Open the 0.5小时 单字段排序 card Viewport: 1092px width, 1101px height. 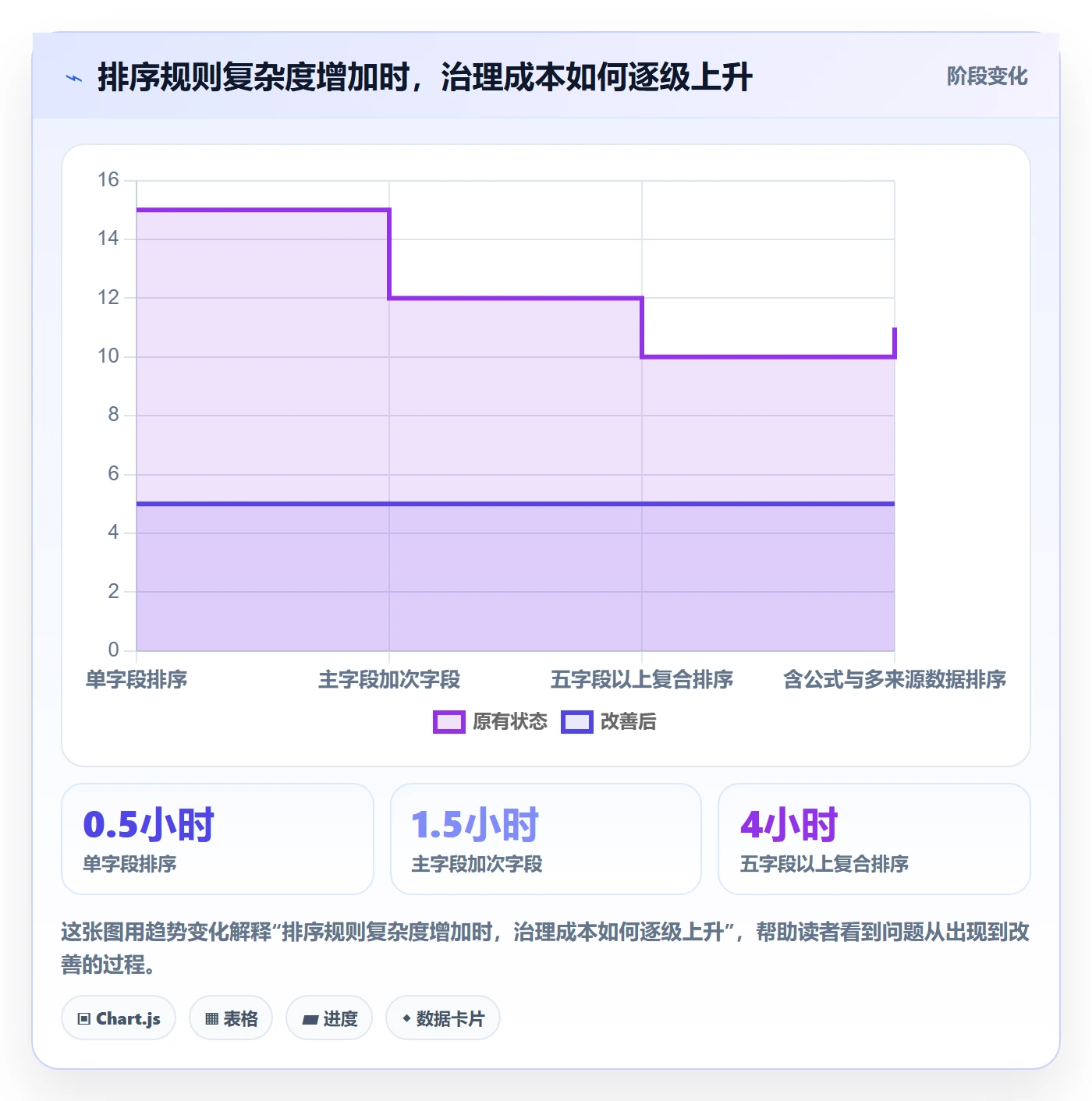coord(218,839)
